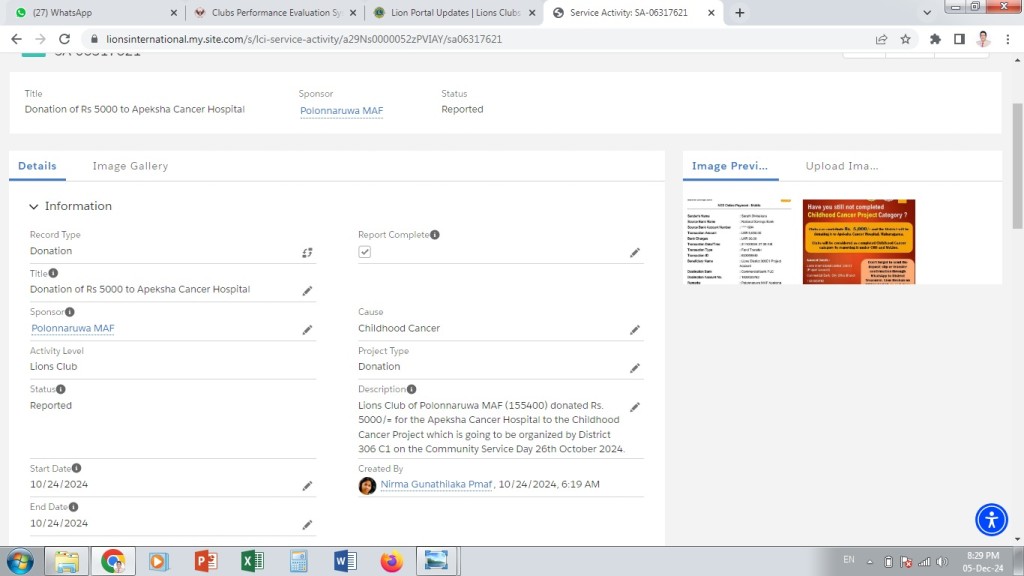Reload the page in Chrome
The width and height of the screenshot is (1024, 576).
64,39
